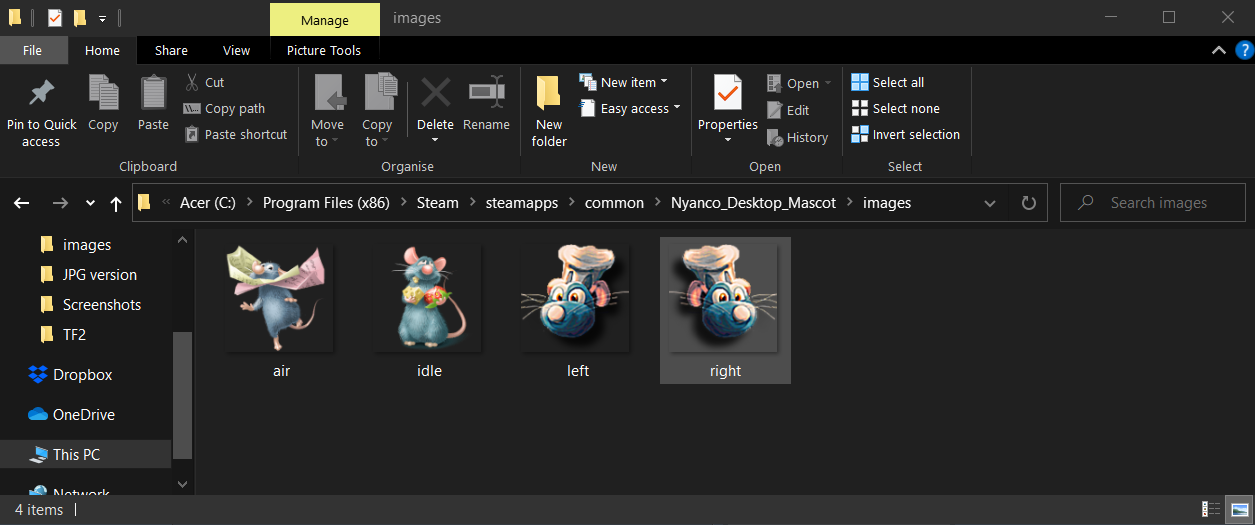
Task: Click the Paste ribbon icon
Action: click(x=153, y=94)
